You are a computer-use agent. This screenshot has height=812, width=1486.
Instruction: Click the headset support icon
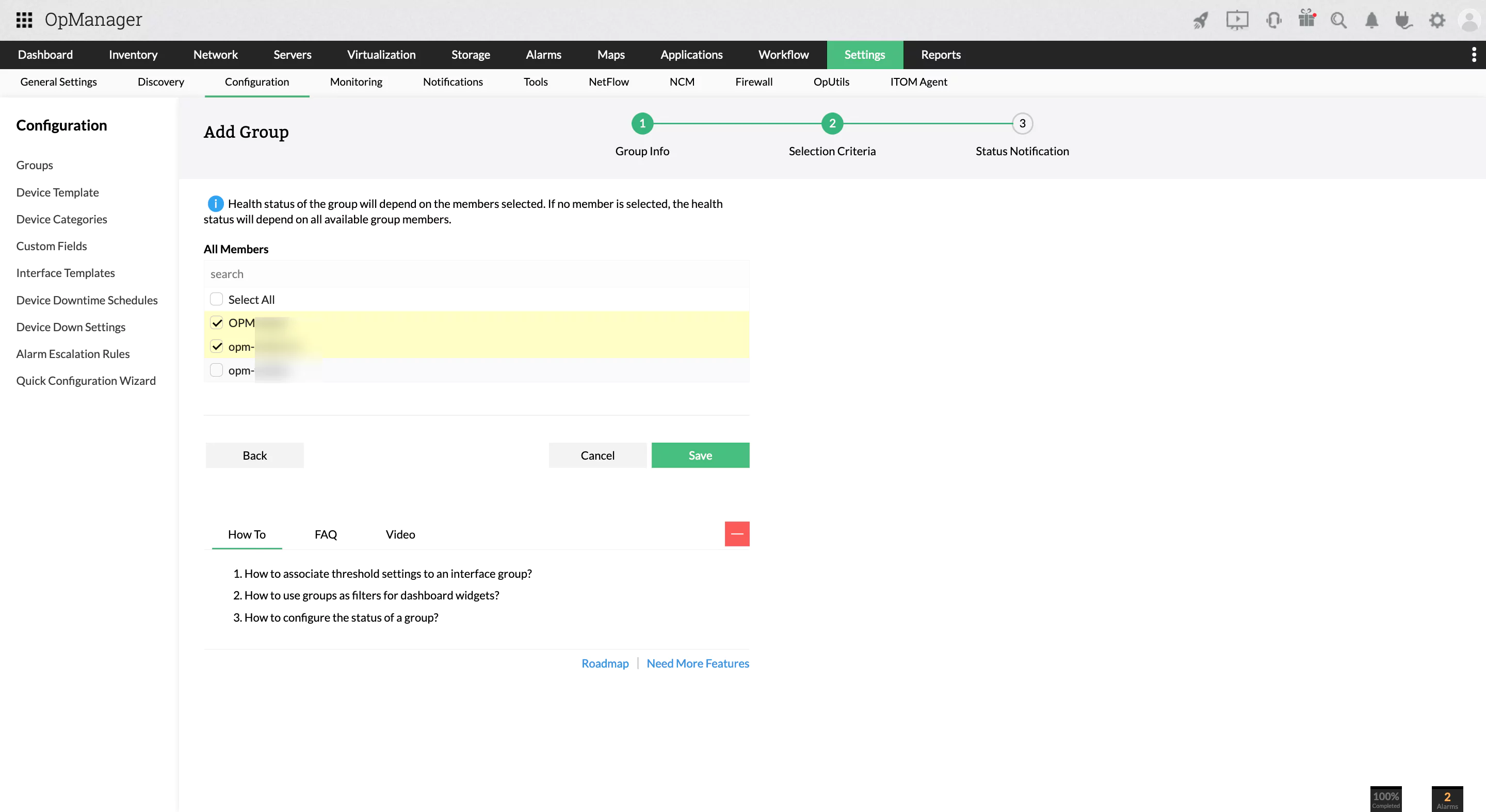point(1274,20)
